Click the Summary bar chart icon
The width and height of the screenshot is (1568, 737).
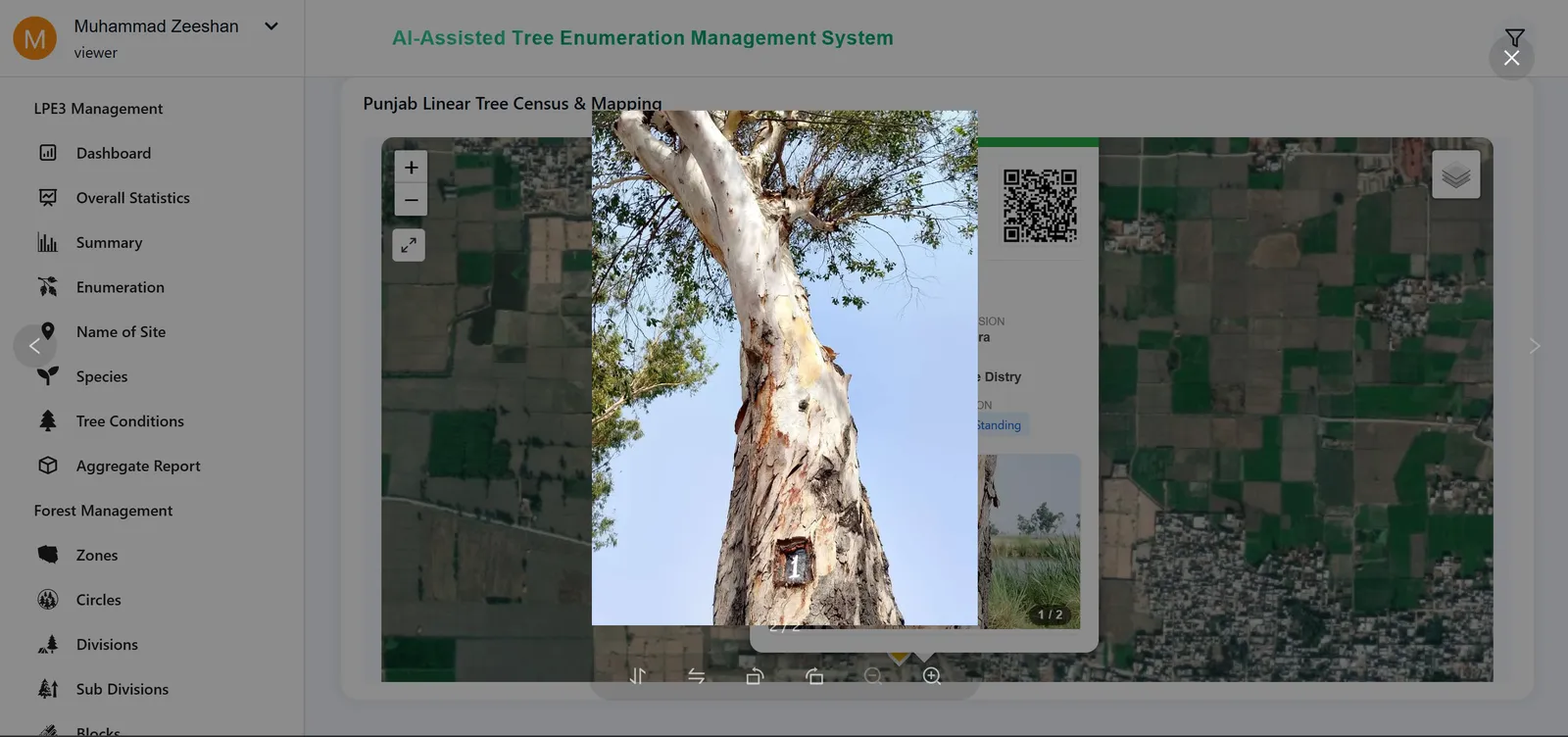(48, 242)
